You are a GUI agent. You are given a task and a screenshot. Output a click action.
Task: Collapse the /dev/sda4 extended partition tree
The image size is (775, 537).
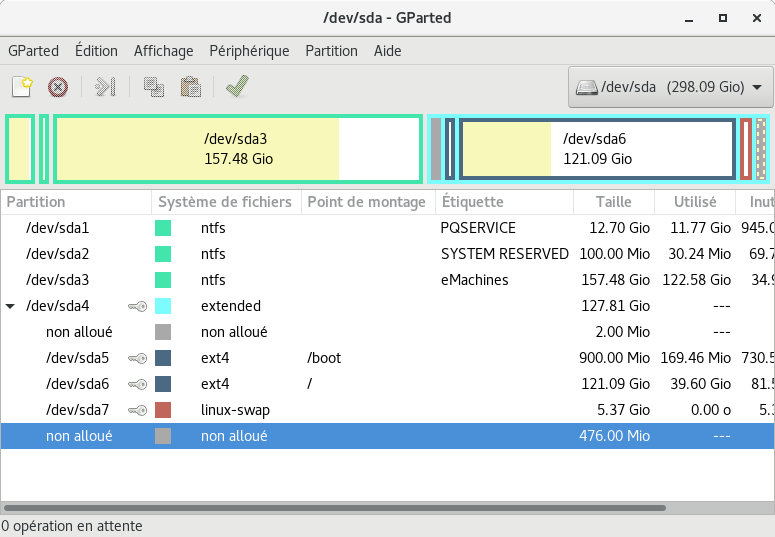tap(10, 306)
